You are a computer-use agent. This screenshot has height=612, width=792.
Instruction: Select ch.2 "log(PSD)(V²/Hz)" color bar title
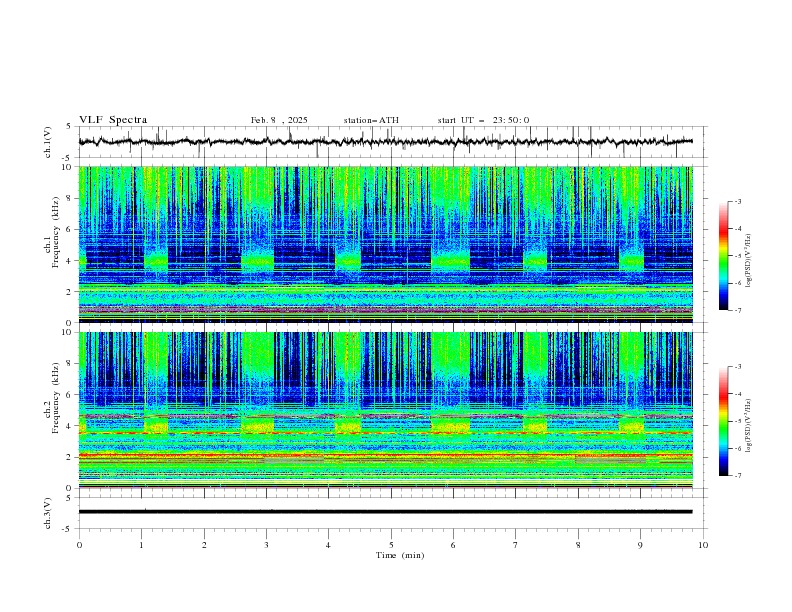coord(749,425)
